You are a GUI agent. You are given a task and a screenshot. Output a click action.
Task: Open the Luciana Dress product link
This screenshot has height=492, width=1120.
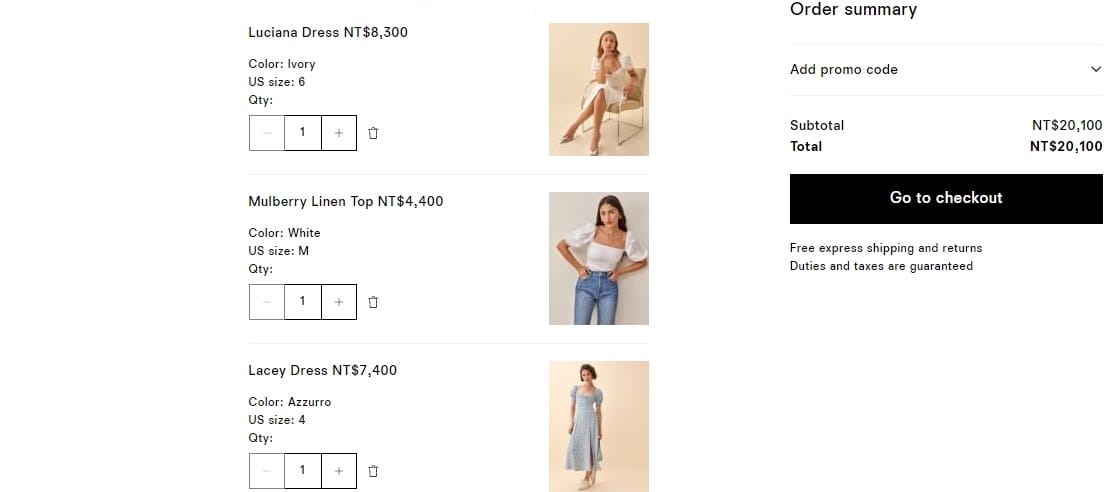tap(294, 32)
